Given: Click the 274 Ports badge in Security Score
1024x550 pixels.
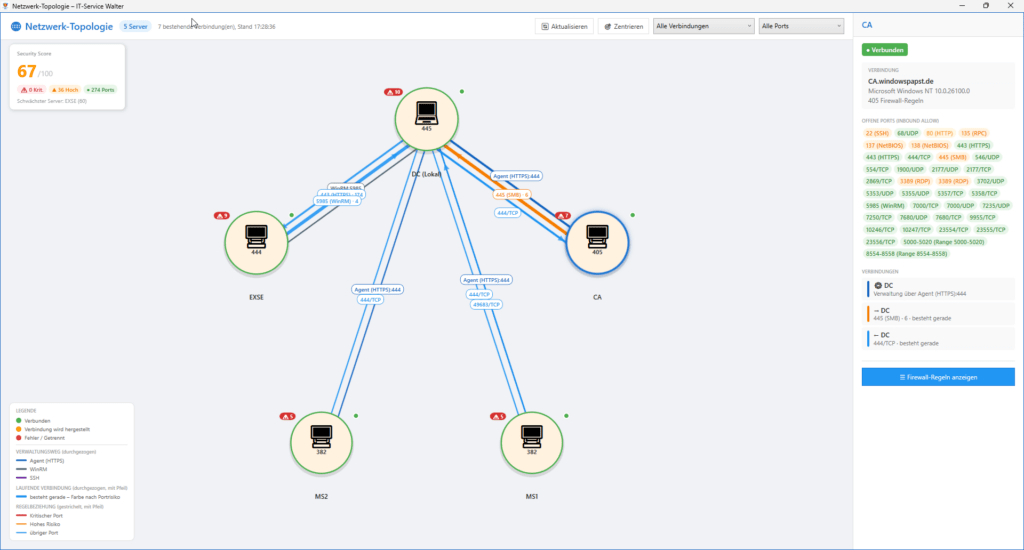Looking at the screenshot, I should click(x=101, y=89).
